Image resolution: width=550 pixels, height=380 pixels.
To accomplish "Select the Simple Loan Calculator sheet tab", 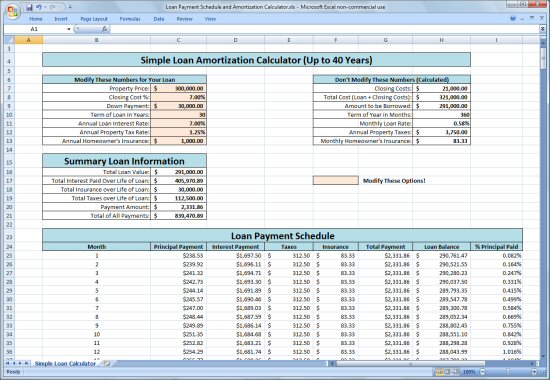I will click(x=65, y=364).
